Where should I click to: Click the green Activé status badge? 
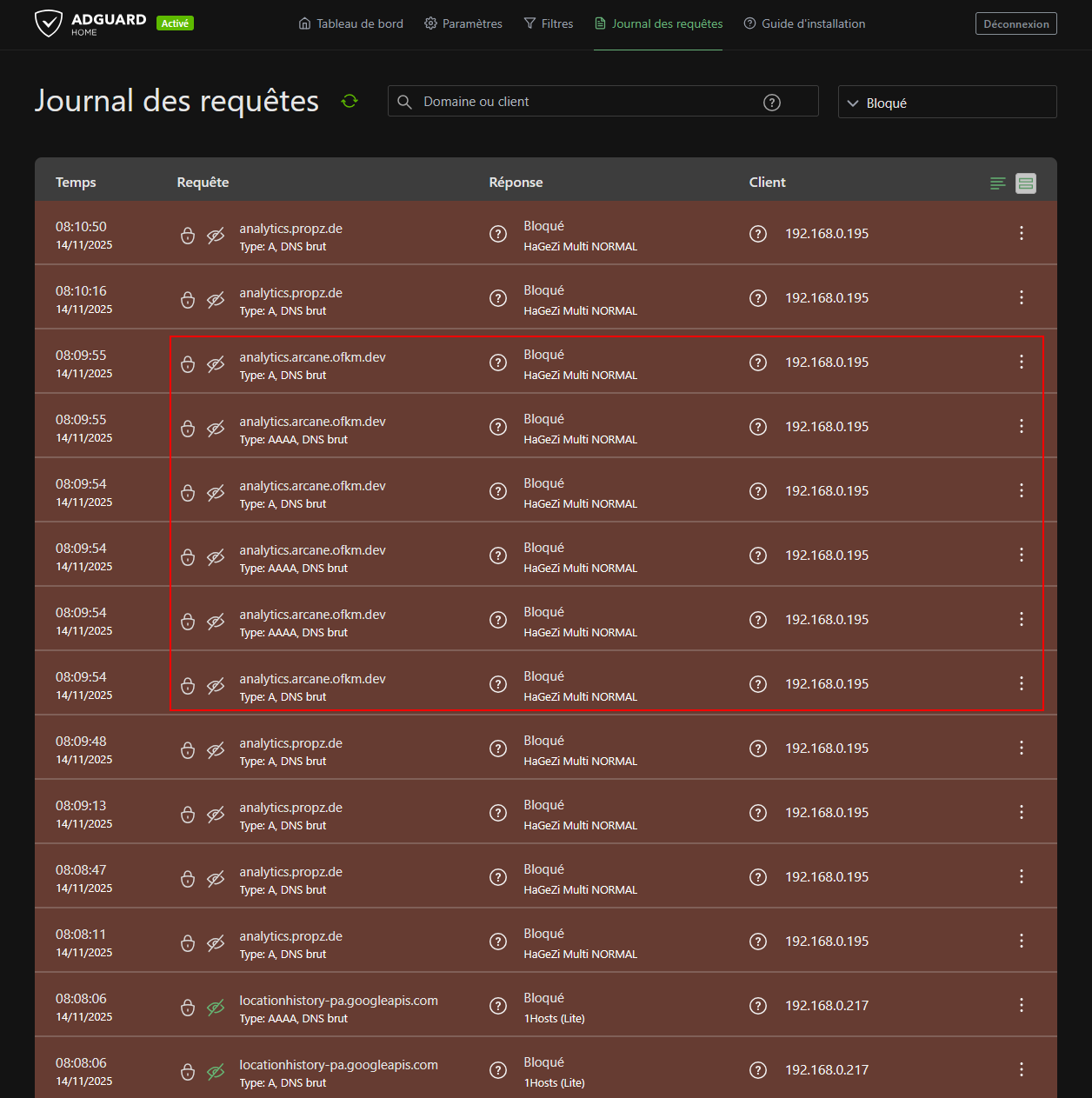175,23
